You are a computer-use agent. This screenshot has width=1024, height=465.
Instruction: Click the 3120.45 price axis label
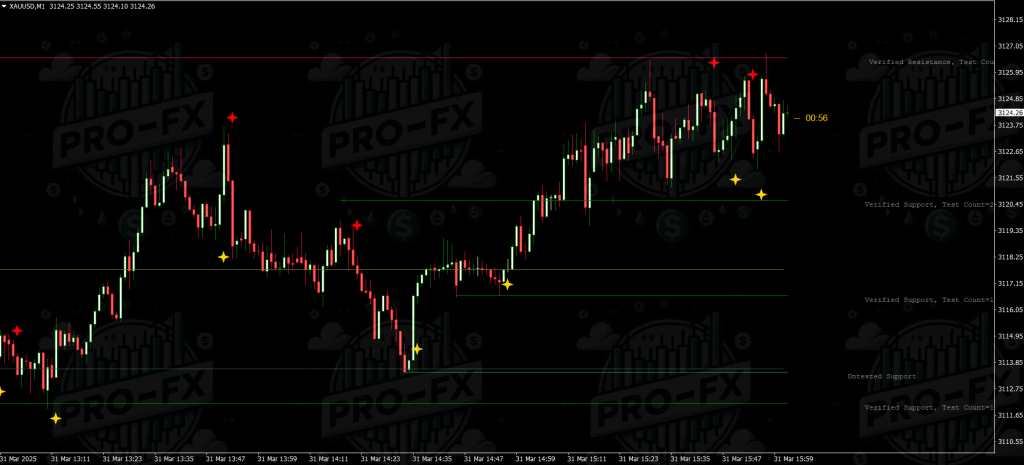tap(1010, 204)
